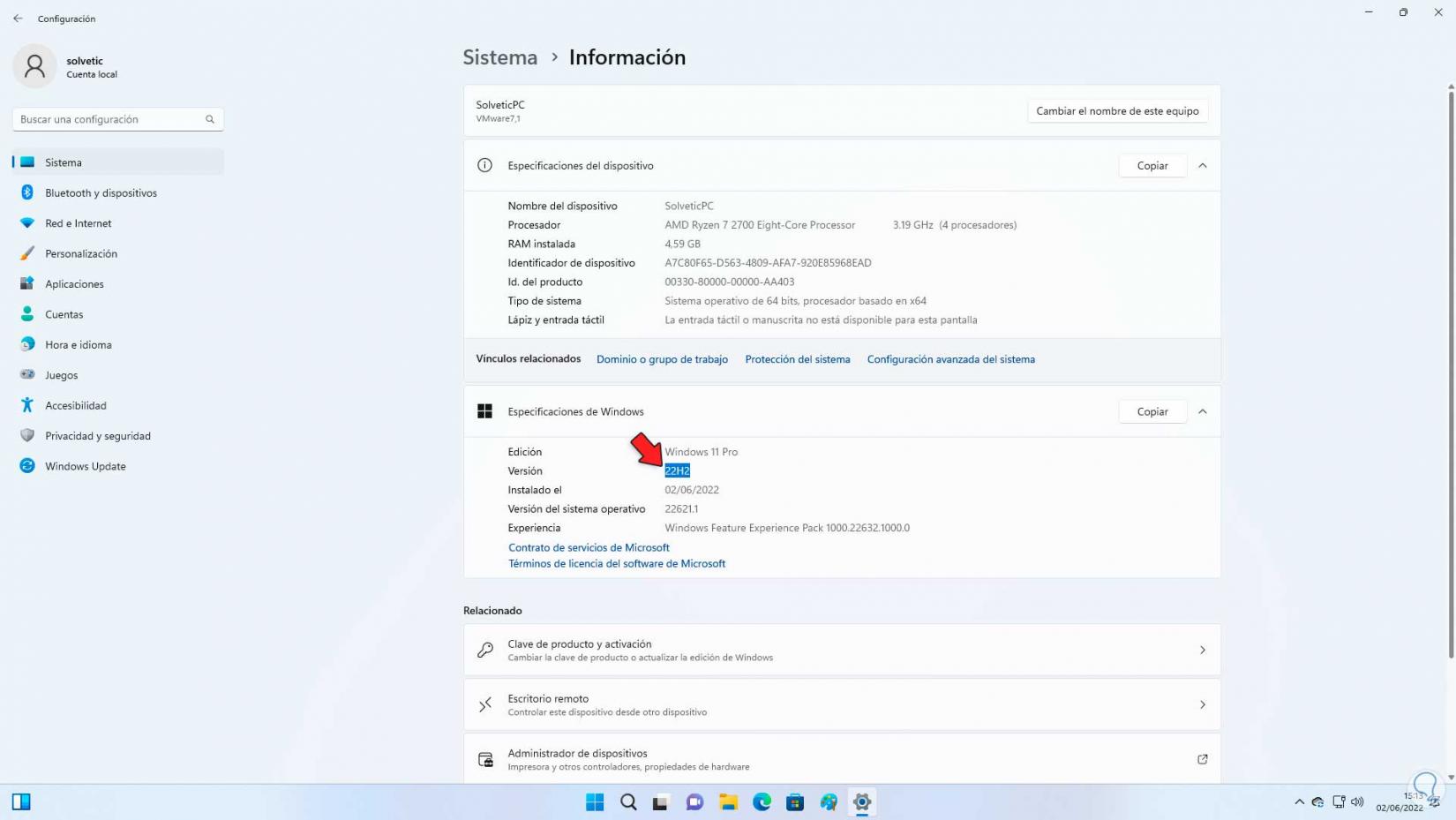This screenshot has height=820, width=1456.
Task: Click the device identifier A7C80F65 value
Action: pos(768,263)
